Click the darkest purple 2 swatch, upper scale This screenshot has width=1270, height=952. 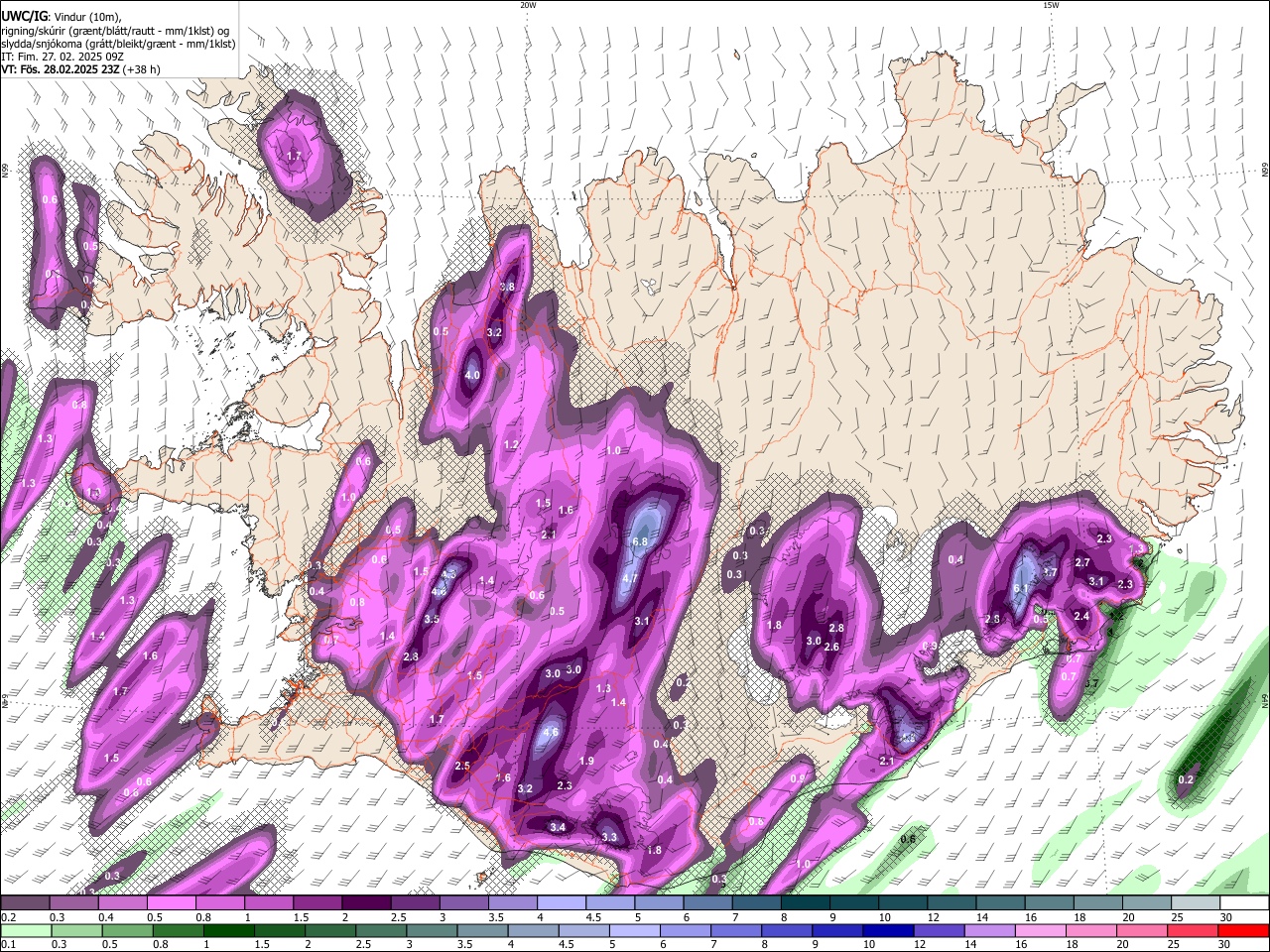366,903
